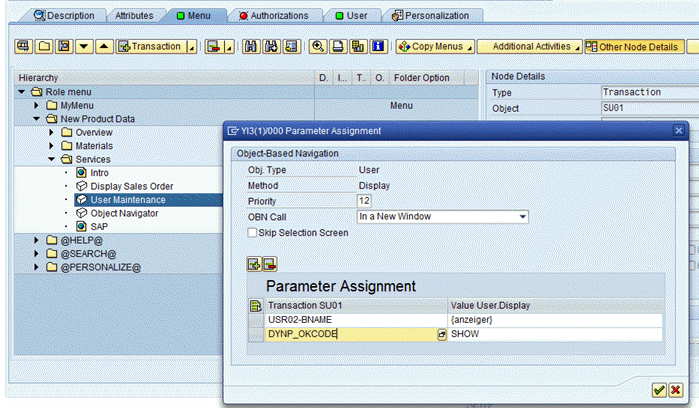Click the select-all table corner icon
Screen dimensions: 699x408
click(255, 306)
